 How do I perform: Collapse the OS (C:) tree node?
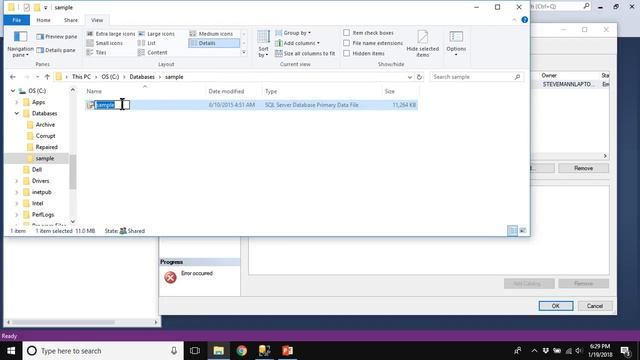coord(13,91)
